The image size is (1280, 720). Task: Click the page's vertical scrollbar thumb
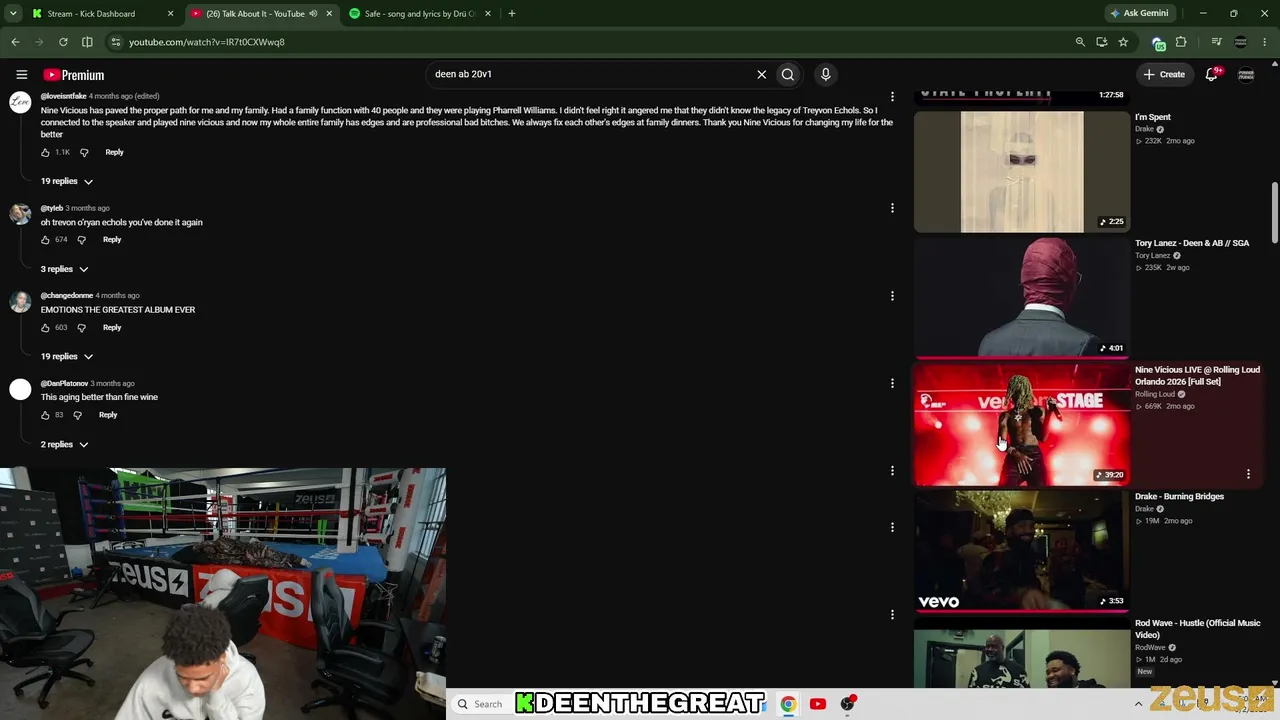(x=1275, y=212)
